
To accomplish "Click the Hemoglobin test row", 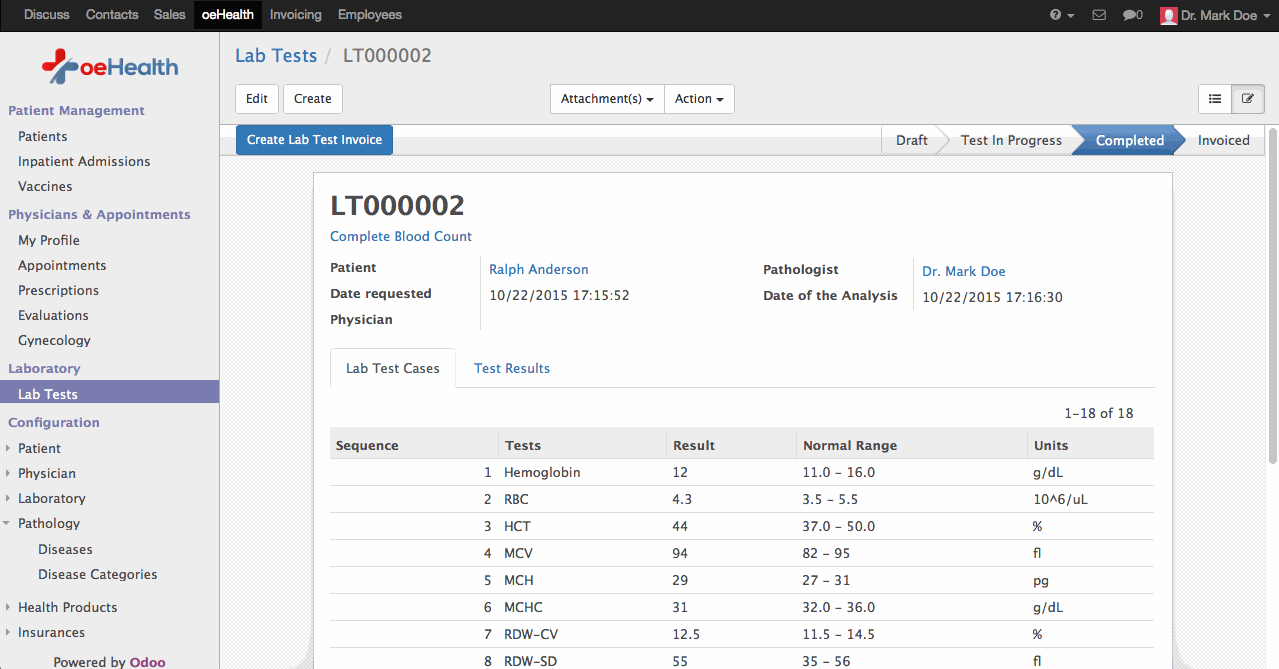I will (x=742, y=472).
